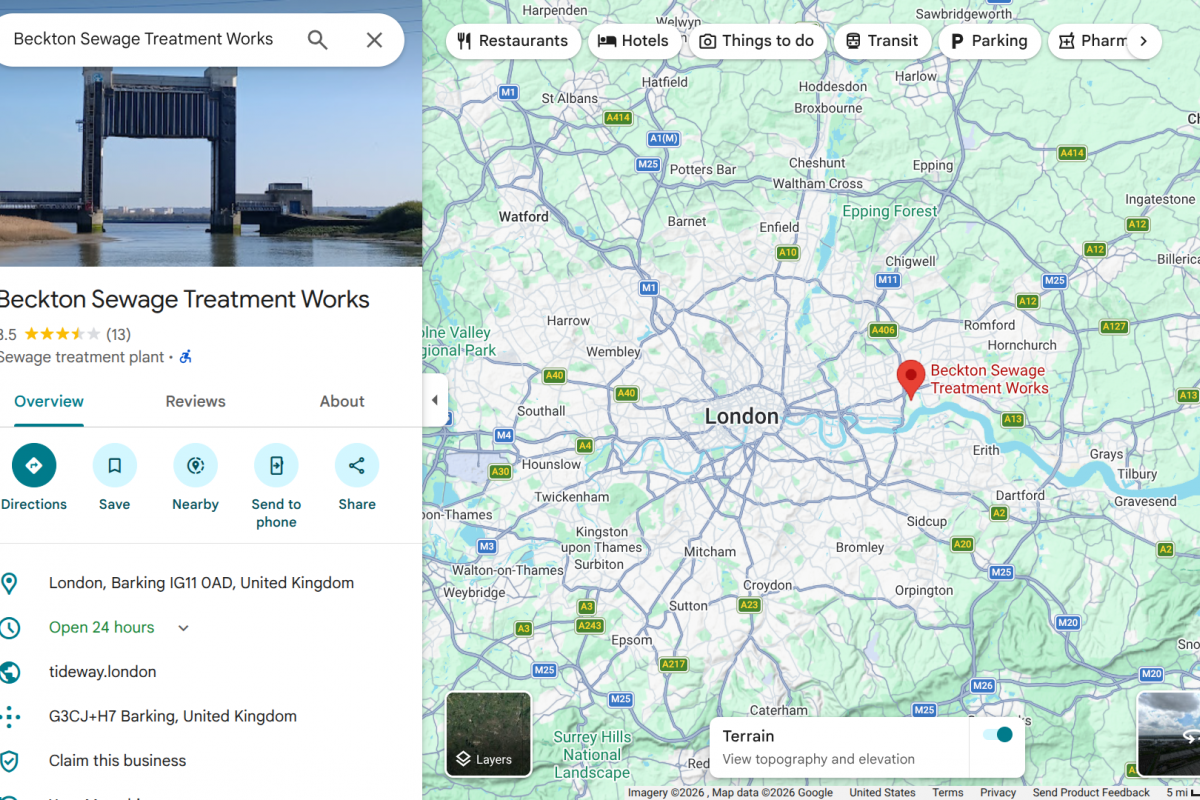Image resolution: width=1200 pixels, height=800 pixels.
Task: Select the Transit filter chip
Action: (881, 41)
